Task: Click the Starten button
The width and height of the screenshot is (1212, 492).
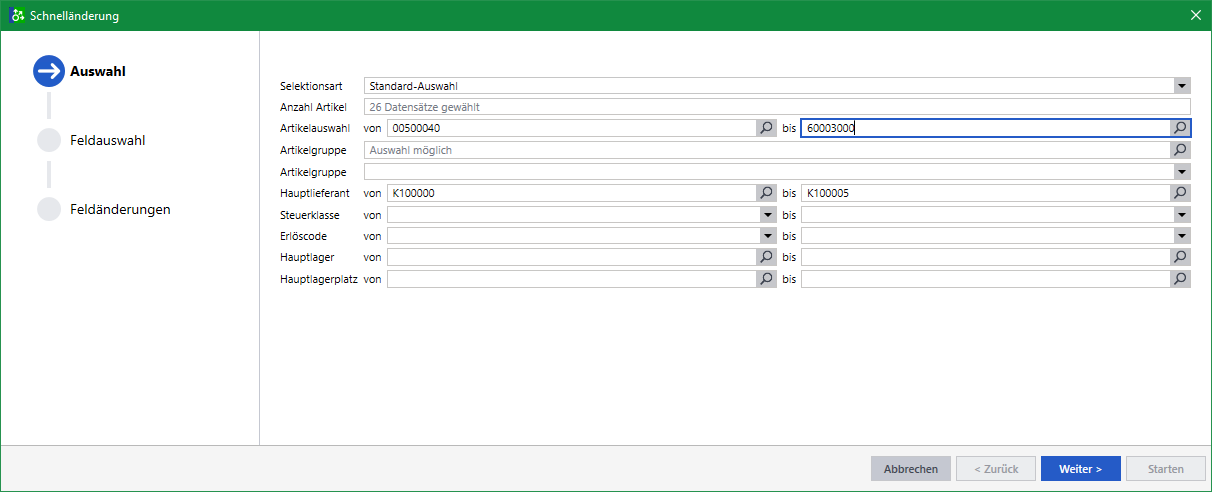Action: 1166,469
